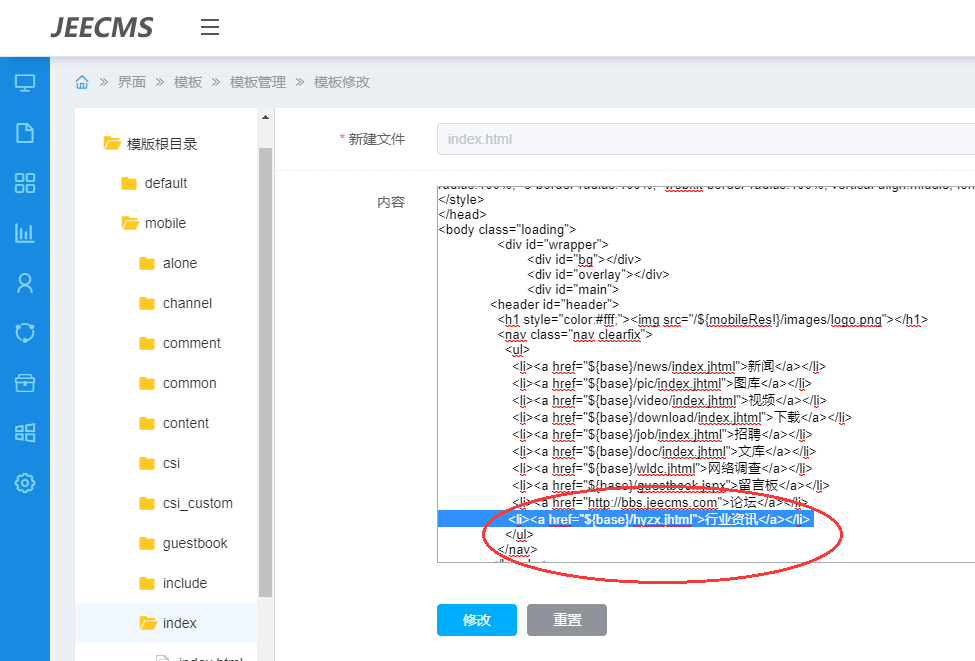Click the header id="header" line
Image resolution: width=975 pixels, height=661 pixels.
(555, 305)
